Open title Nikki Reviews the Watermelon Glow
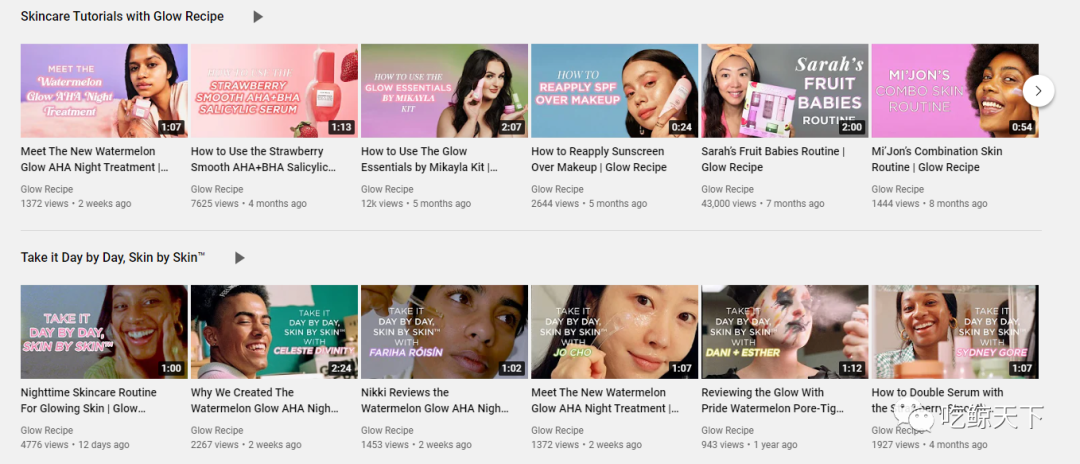 pyautogui.click(x=435, y=400)
